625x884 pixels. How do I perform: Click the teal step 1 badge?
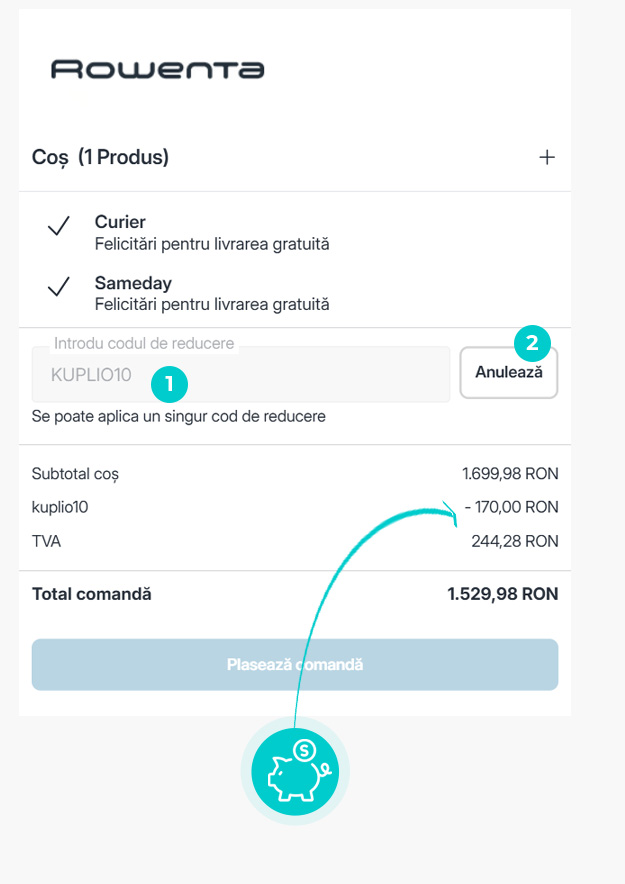tap(169, 383)
